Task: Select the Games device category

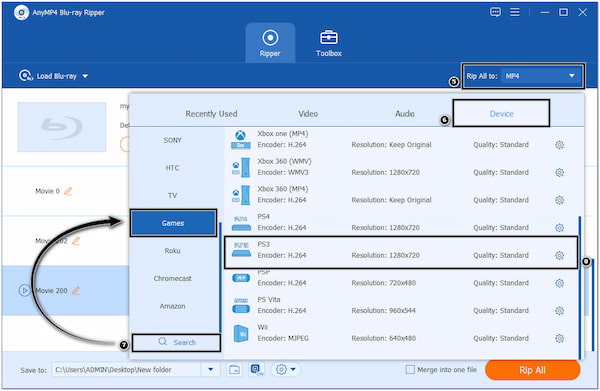Action: (x=173, y=223)
